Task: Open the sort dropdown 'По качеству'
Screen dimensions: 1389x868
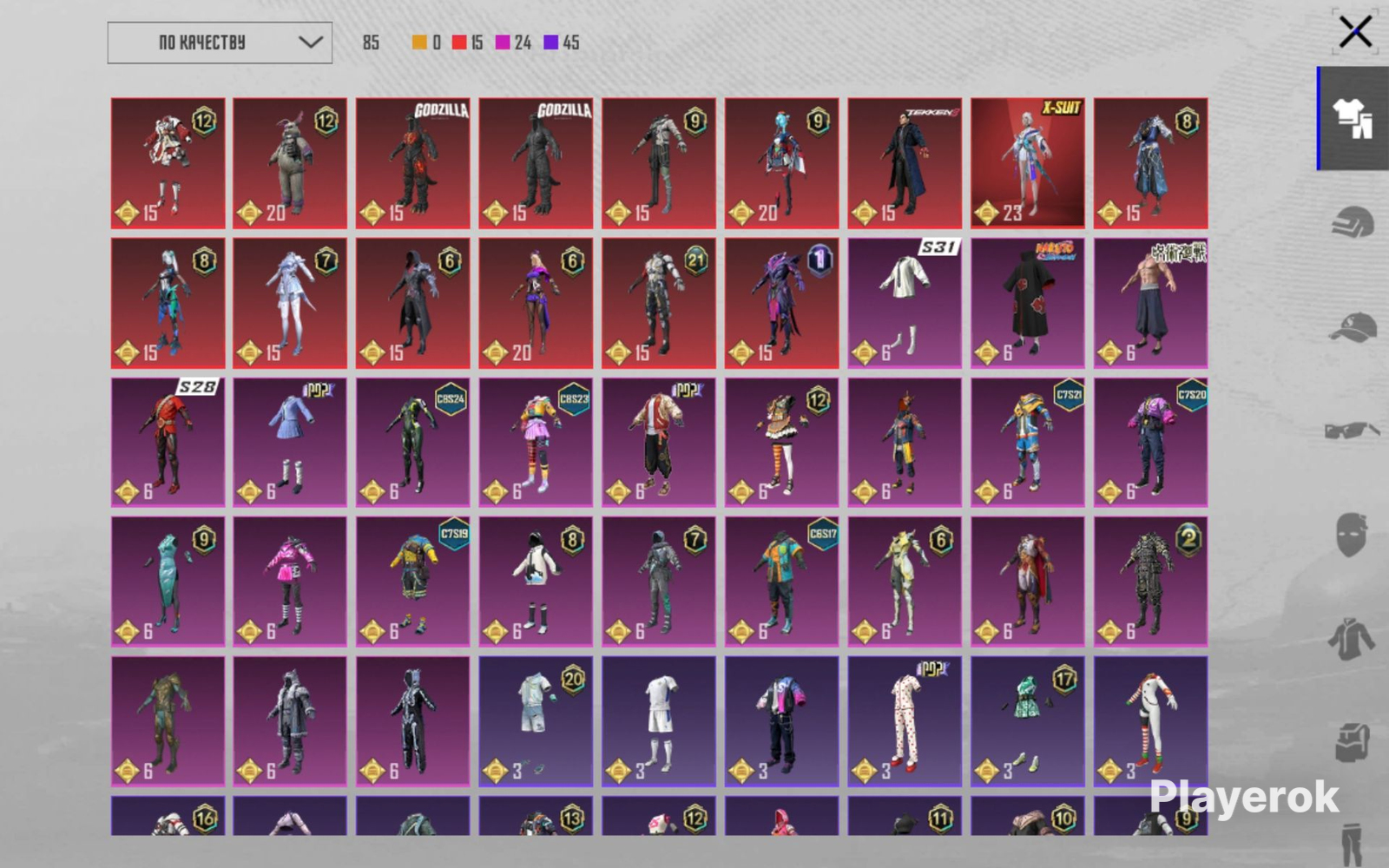Action: pos(220,43)
